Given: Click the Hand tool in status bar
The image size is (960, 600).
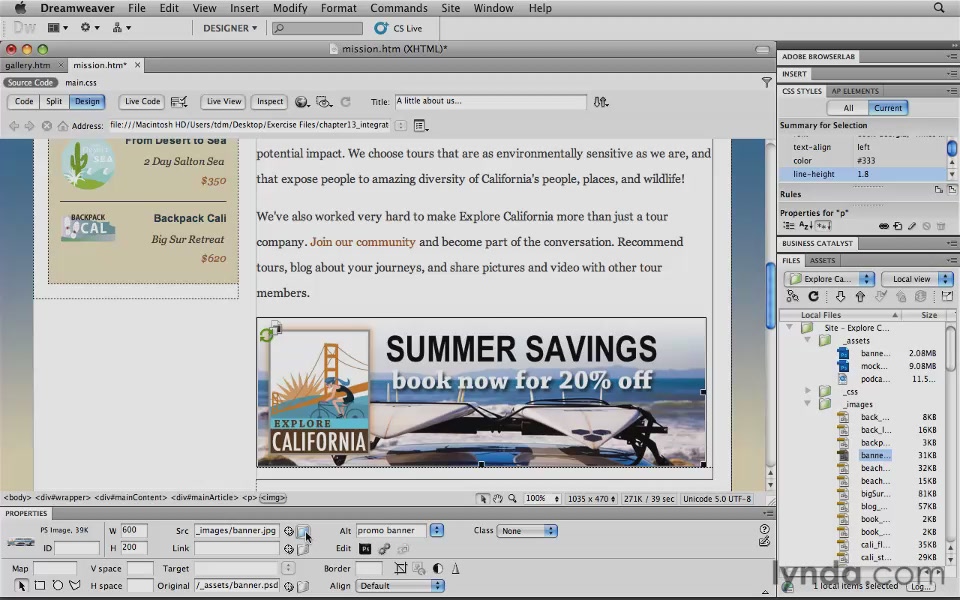Looking at the screenshot, I should pyautogui.click(x=498, y=498).
